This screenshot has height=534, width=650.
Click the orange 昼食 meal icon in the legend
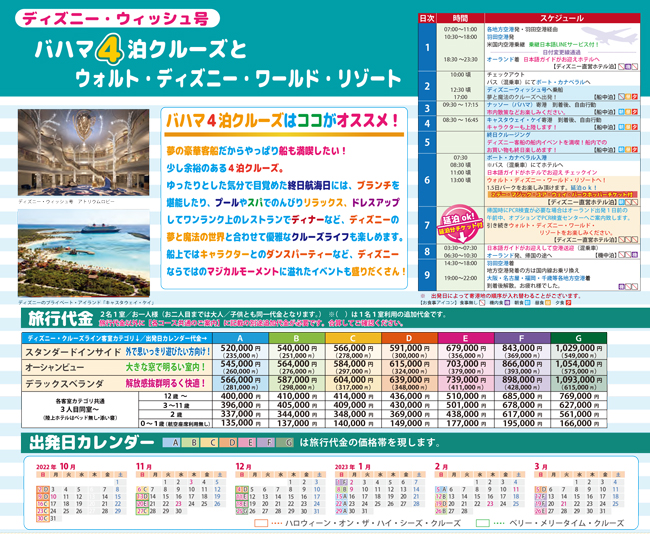click(x=548, y=303)
